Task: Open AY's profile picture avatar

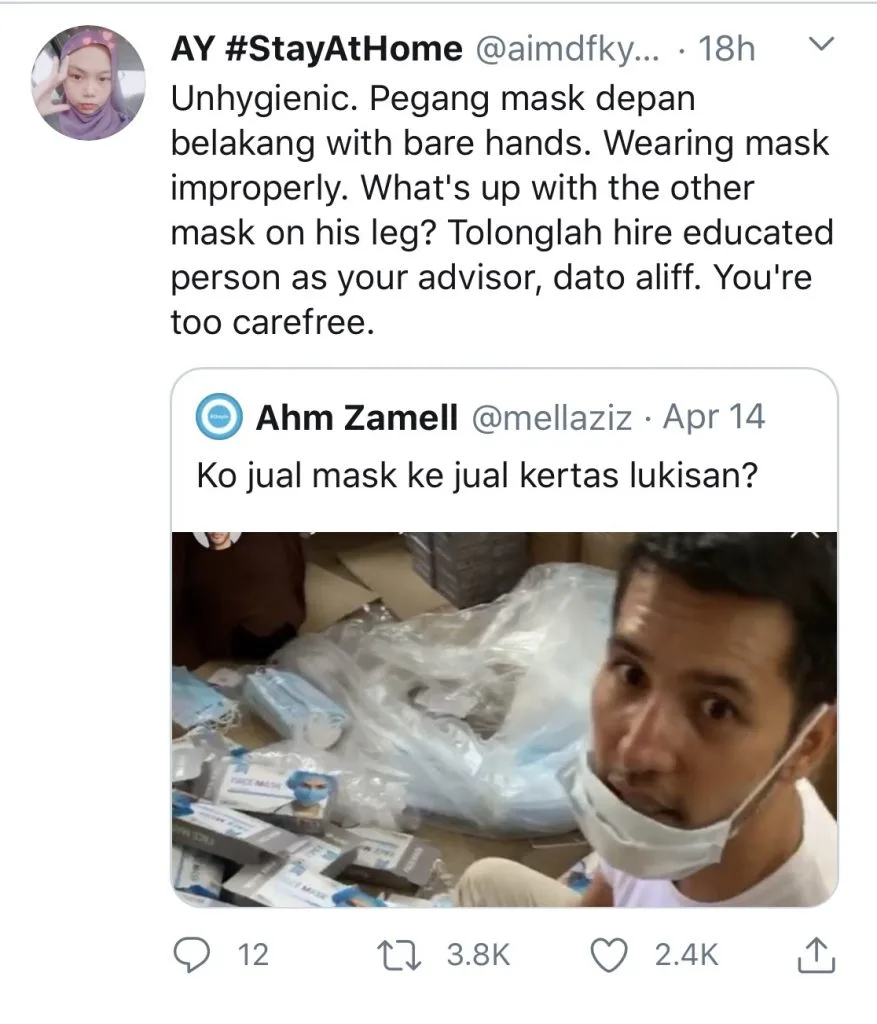Action: (x=88, y=83)
